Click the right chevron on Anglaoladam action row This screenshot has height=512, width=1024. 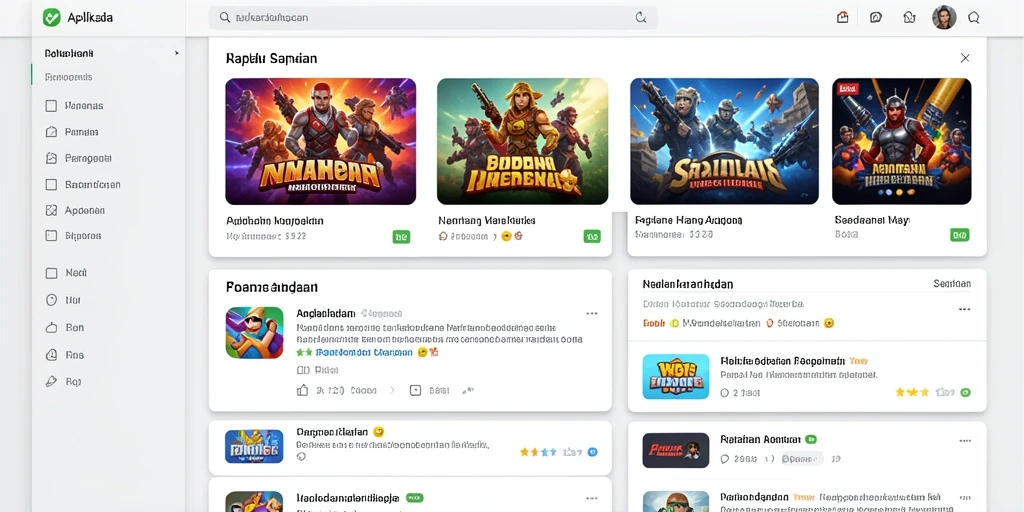392,391
